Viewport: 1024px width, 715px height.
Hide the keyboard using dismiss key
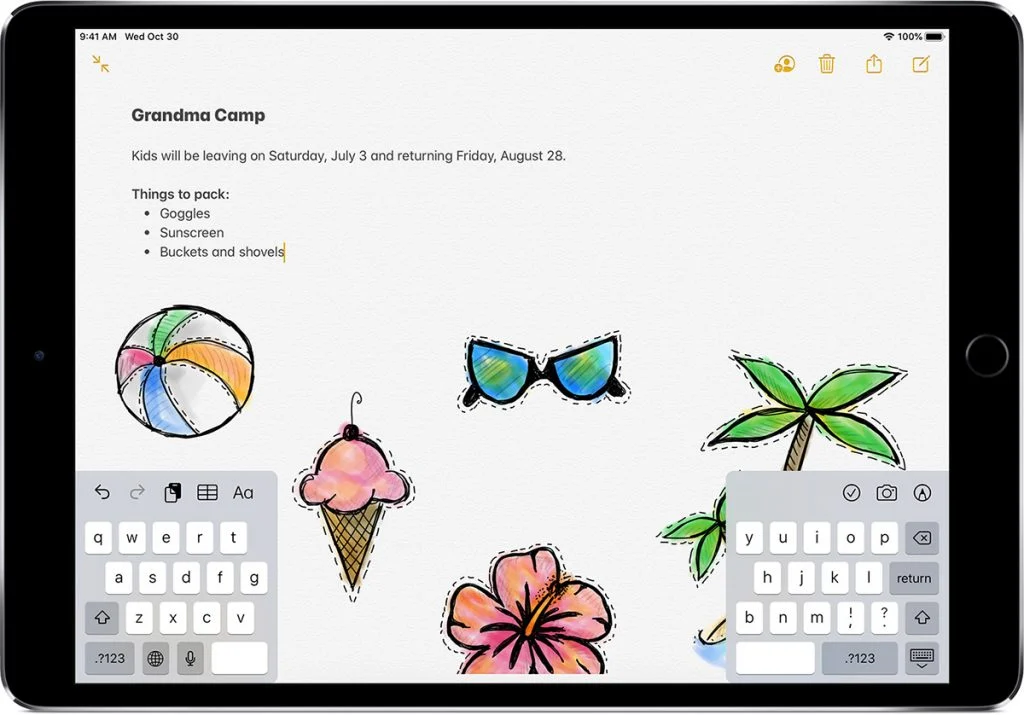coord(922,657)
